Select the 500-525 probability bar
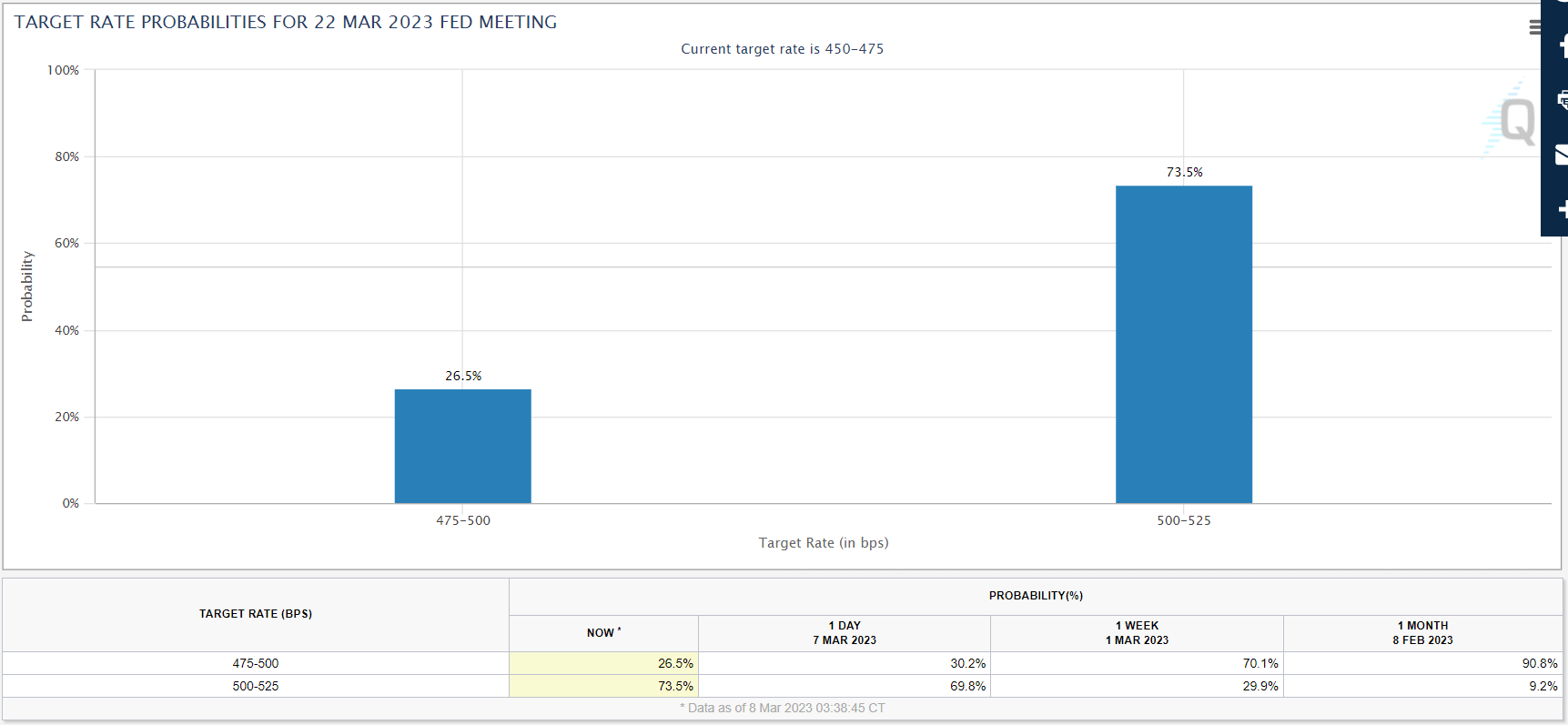The height and width of the screenshot is (725, 1568). [x=1183, y=344]
